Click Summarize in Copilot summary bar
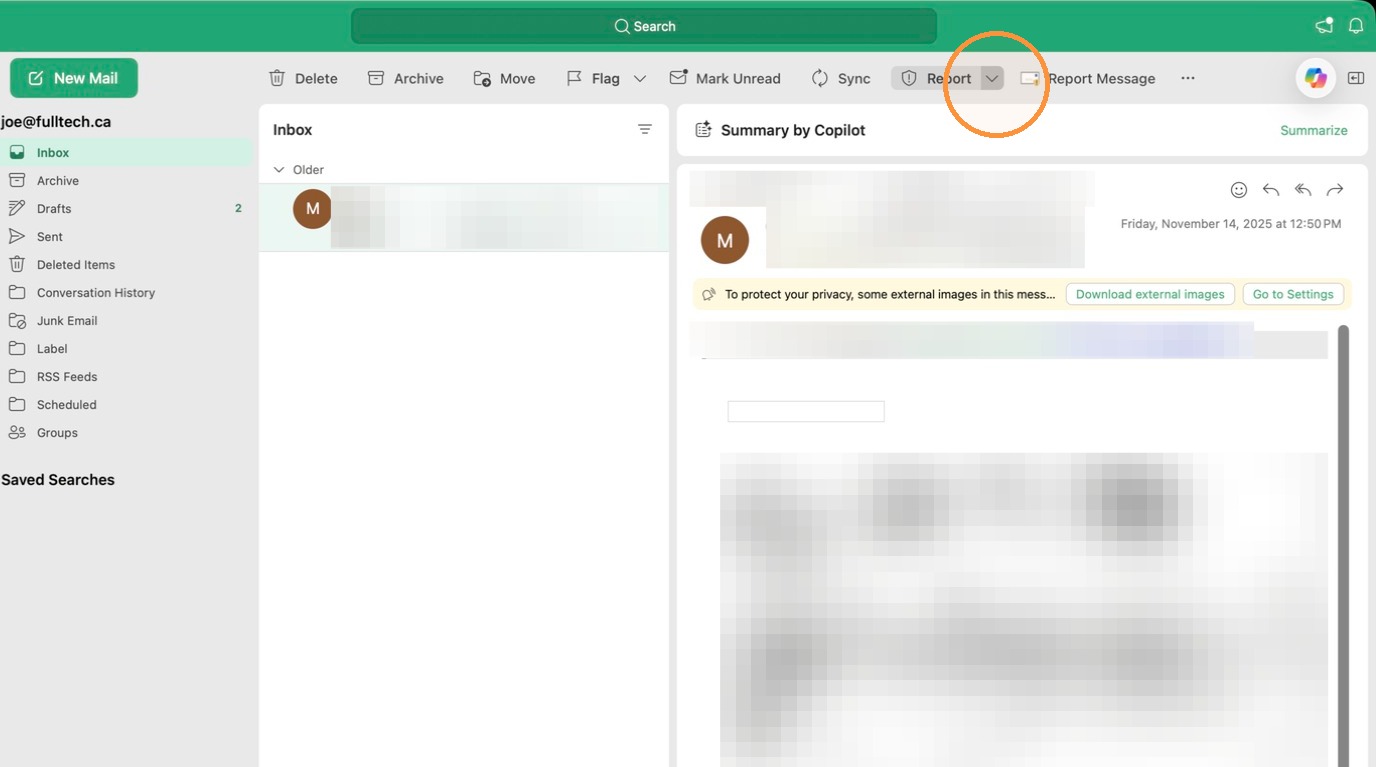Screen dimensions: 1376x767 pyautogui.click(x=1314, y=131)
